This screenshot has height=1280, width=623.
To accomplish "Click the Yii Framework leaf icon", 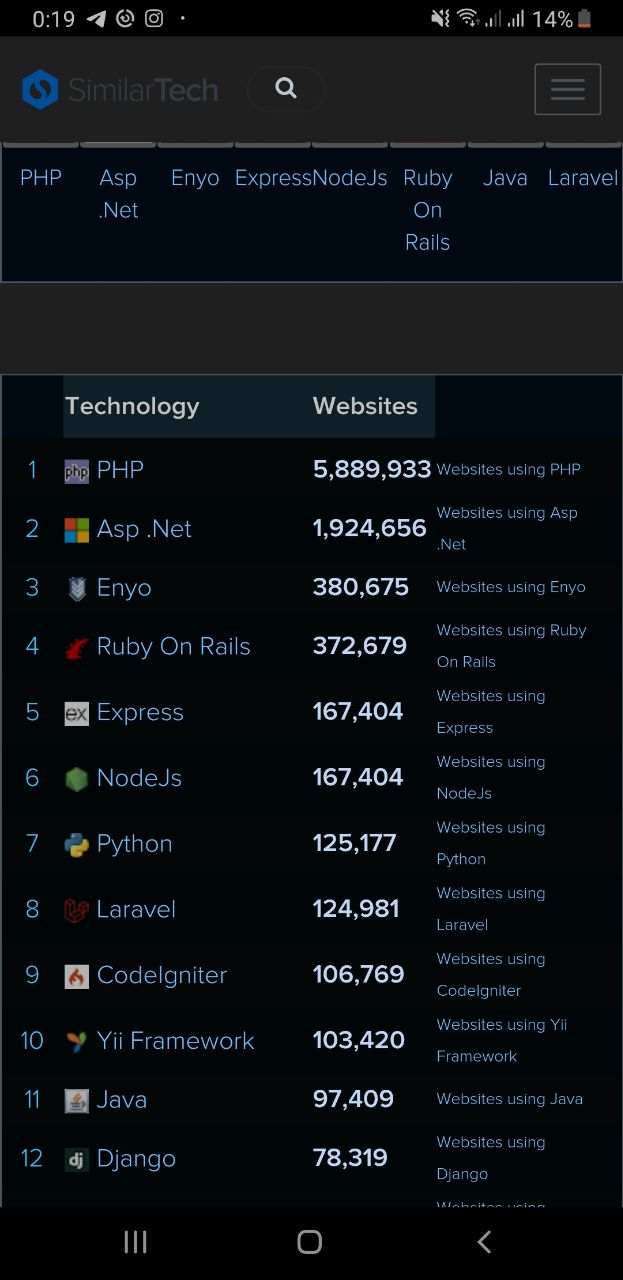I will [x=77, y=1042].
